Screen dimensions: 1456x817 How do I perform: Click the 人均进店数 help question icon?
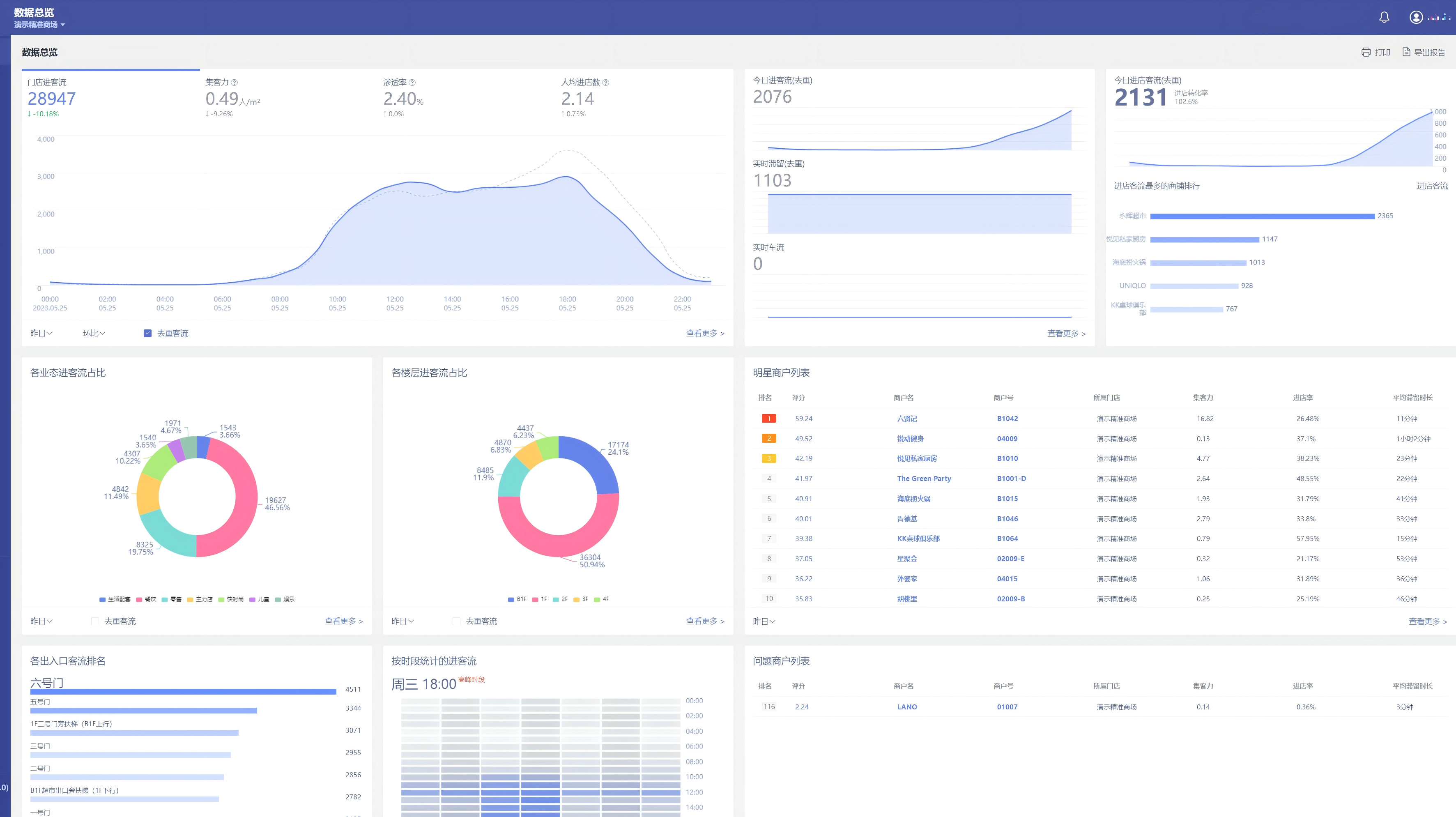click(605, 83)
